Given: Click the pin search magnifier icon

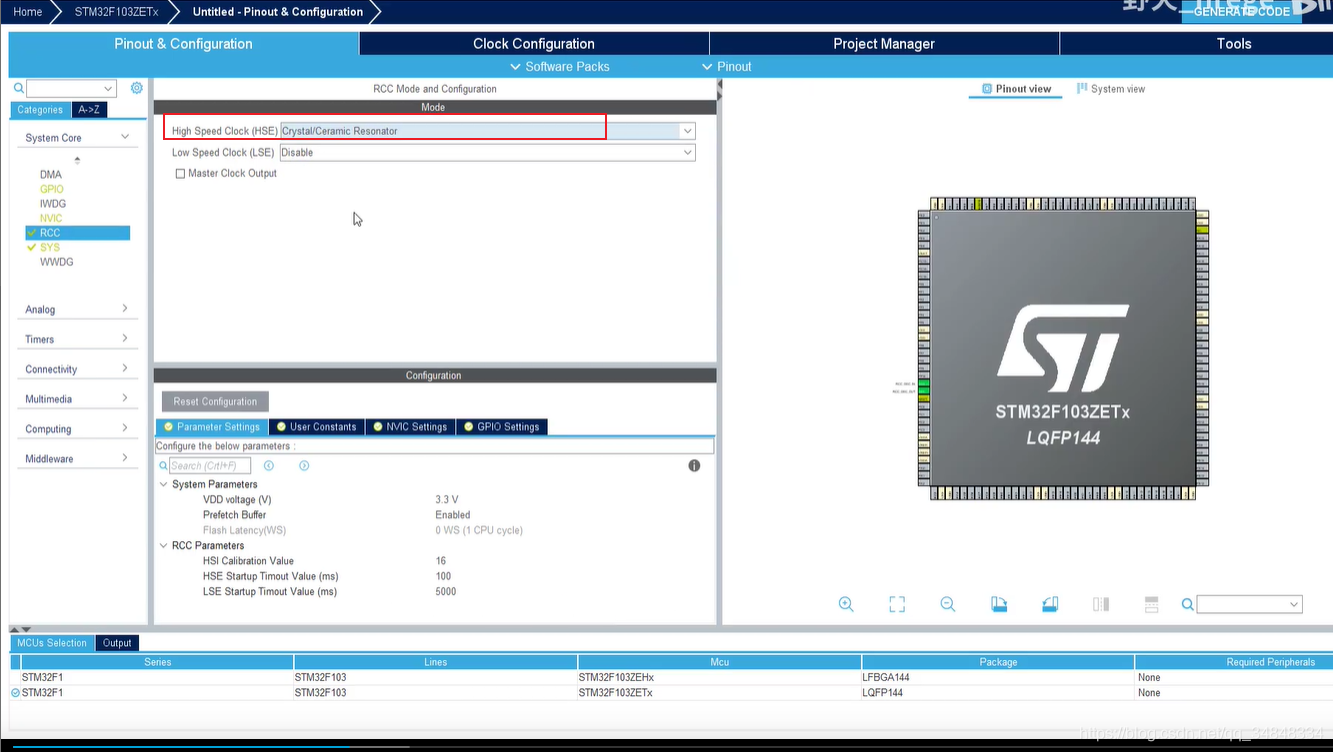Looking at the screenshot, I should point(1187,604).
